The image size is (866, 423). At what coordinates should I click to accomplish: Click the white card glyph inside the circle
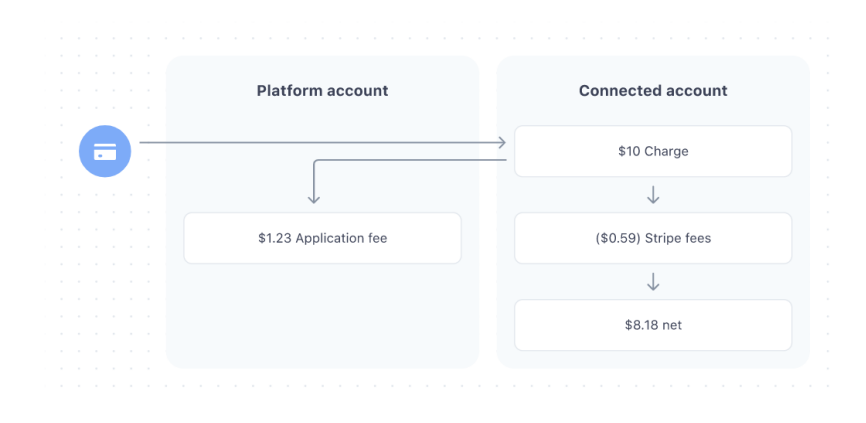[105, 152]
